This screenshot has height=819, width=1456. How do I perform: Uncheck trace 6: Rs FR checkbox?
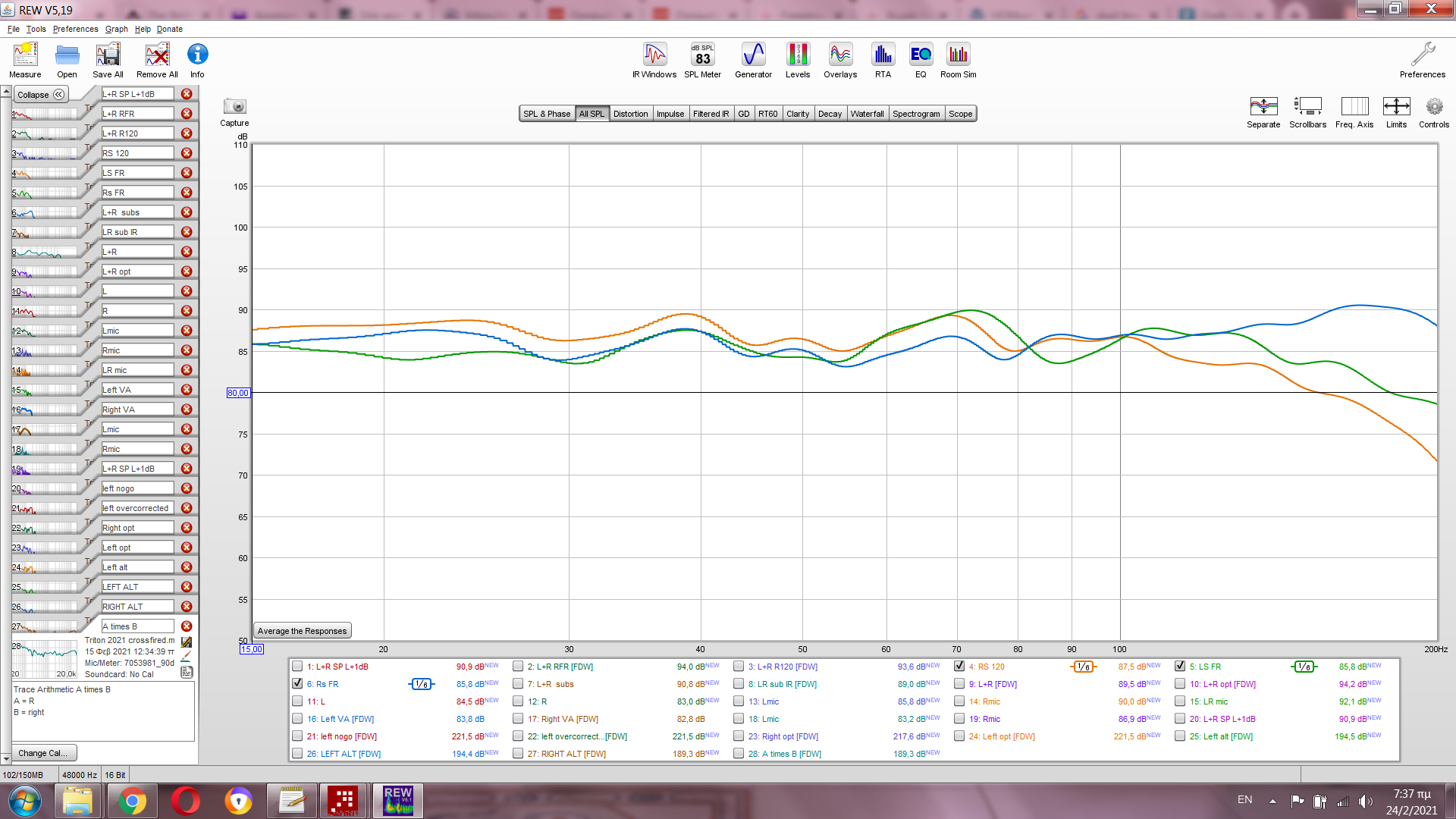click(297, 684)
